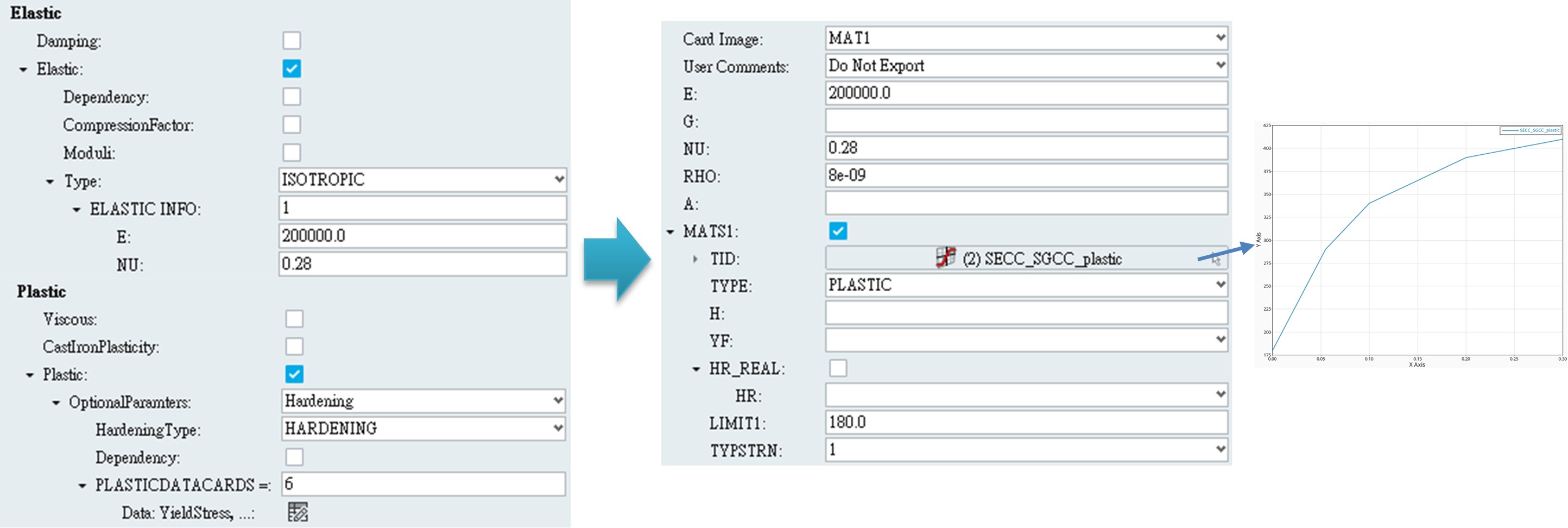Open the YieldStress data table editor icon
1568x528 pixels.
click(298, 512)
